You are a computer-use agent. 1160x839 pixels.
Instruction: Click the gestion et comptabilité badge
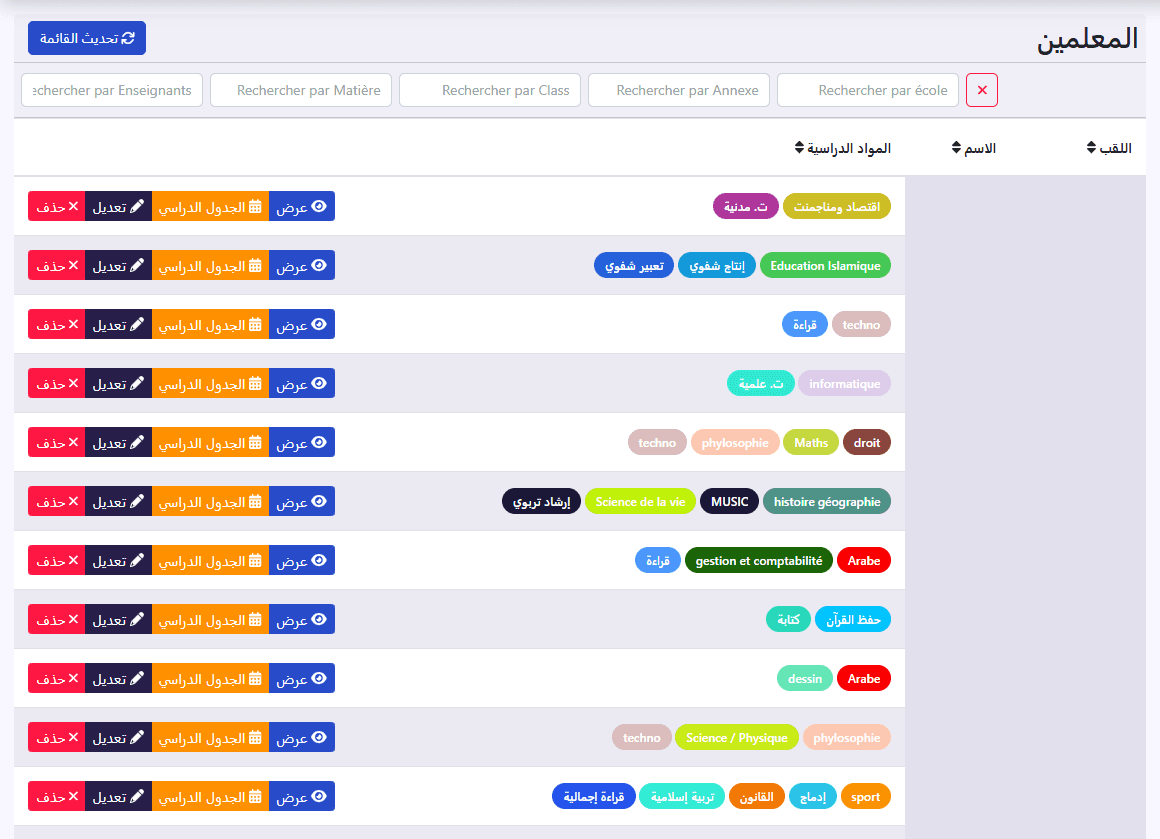click(x=759, y=561)
